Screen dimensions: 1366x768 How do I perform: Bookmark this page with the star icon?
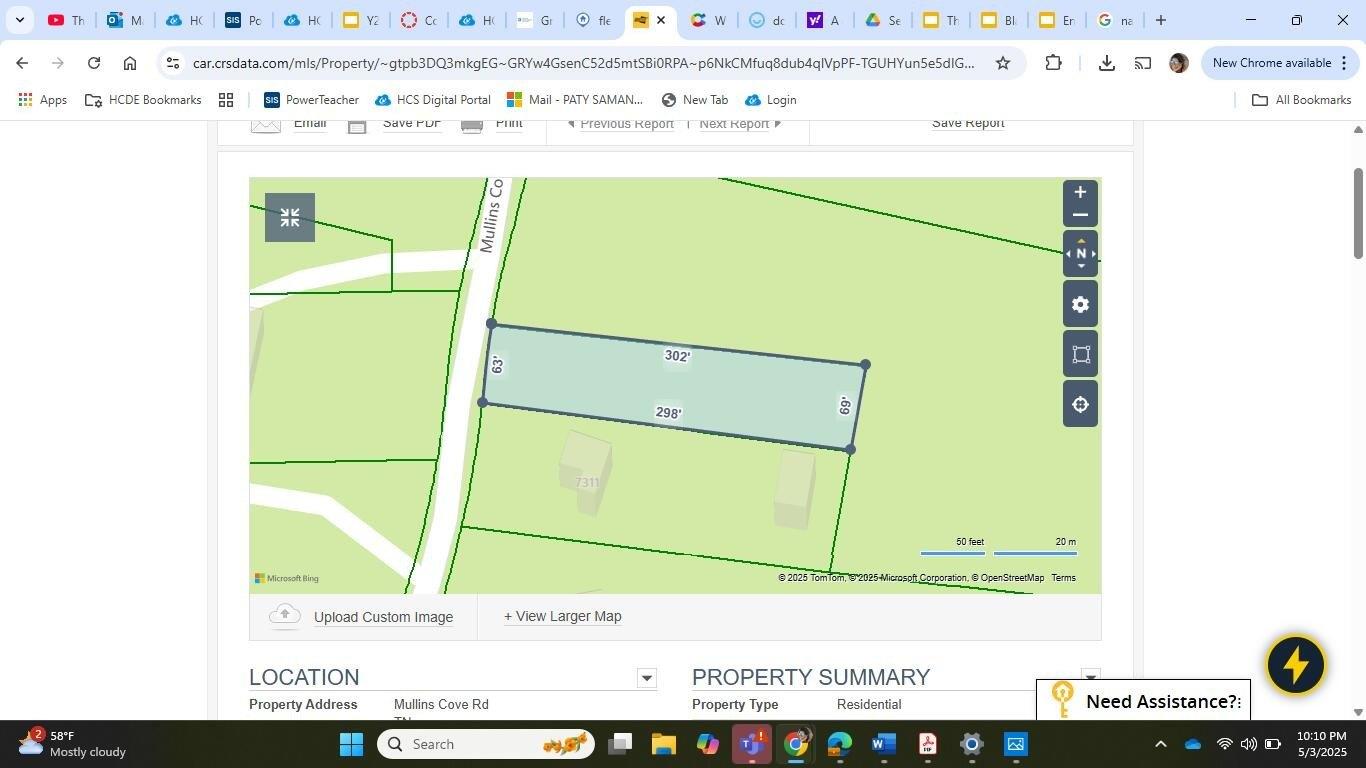1002,63
